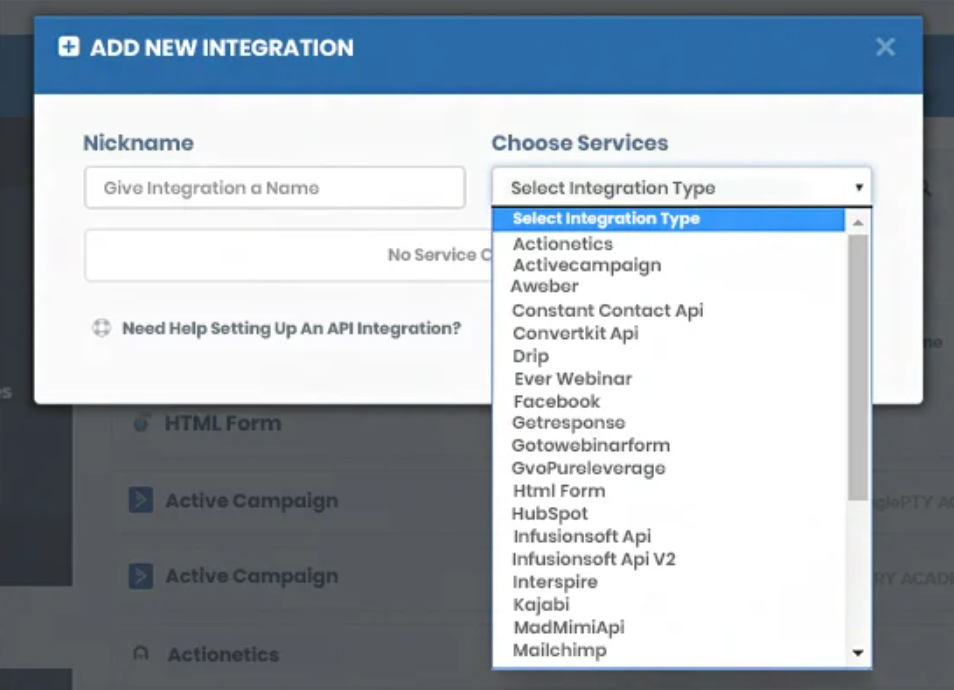The image size is (954, 690).
Task: Open the Need Help Setting Up API link
Action: [x=291, y=328]
